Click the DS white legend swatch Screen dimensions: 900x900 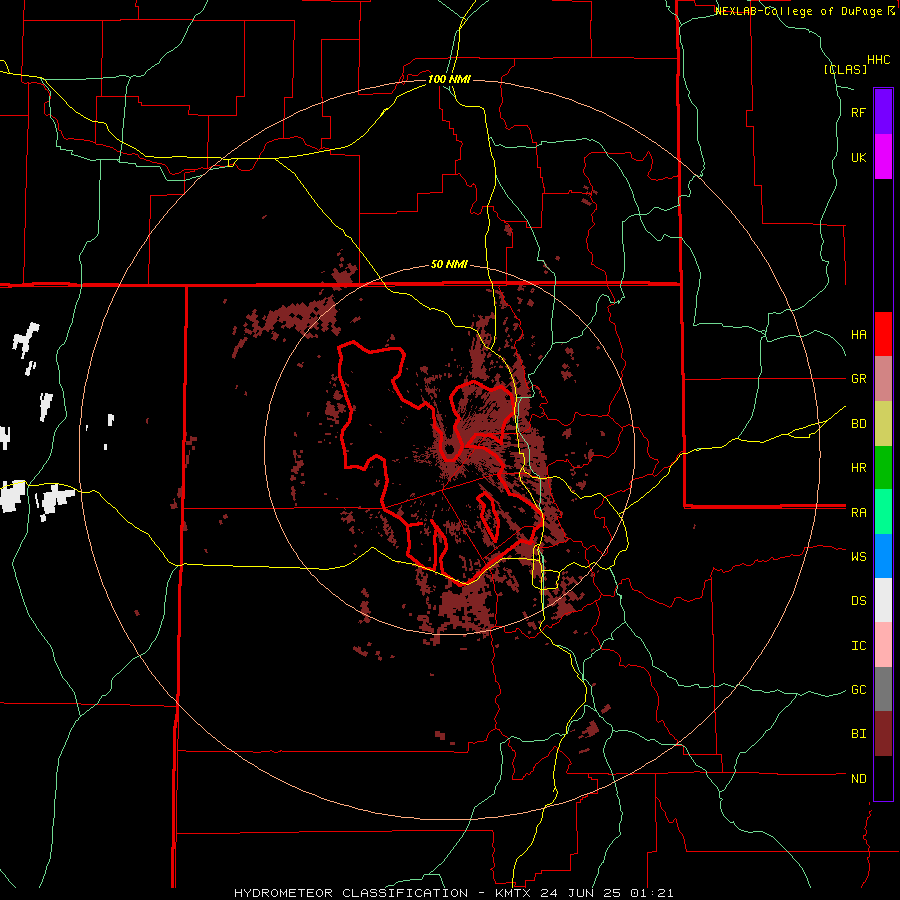pyautogui.click(x=883, y=600)
